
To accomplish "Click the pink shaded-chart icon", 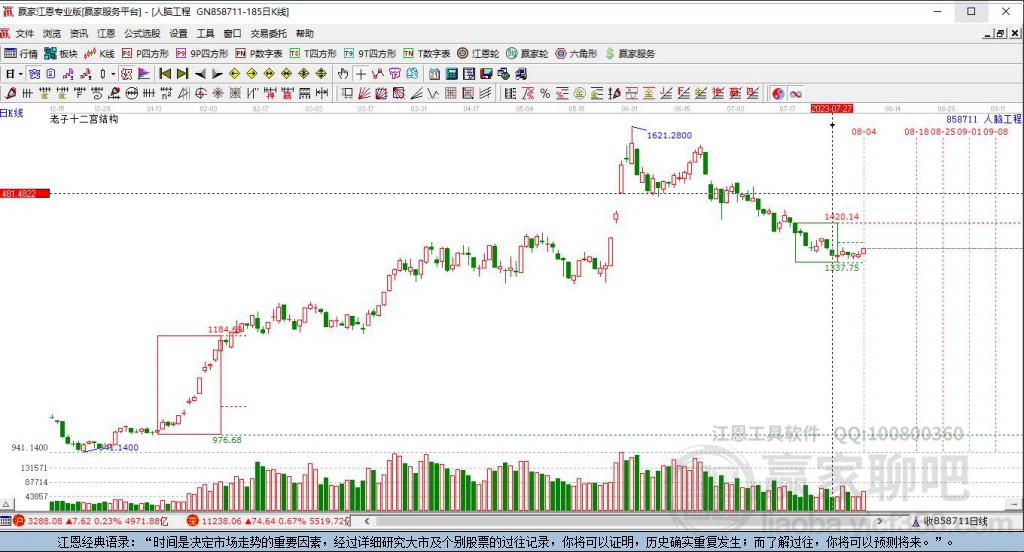I will [x=144, y=74].
